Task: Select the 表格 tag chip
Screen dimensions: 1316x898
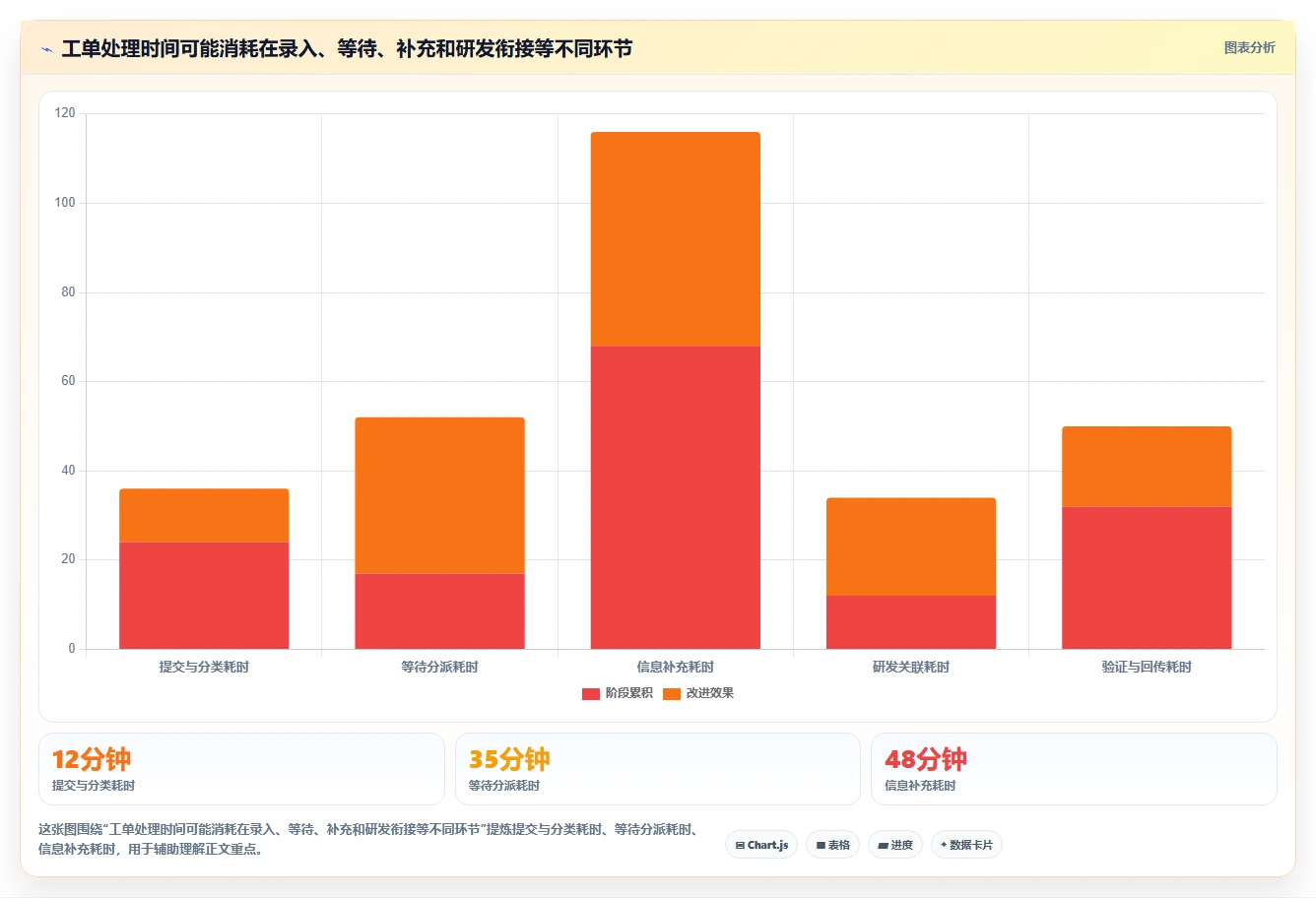Action: [832, 845]
